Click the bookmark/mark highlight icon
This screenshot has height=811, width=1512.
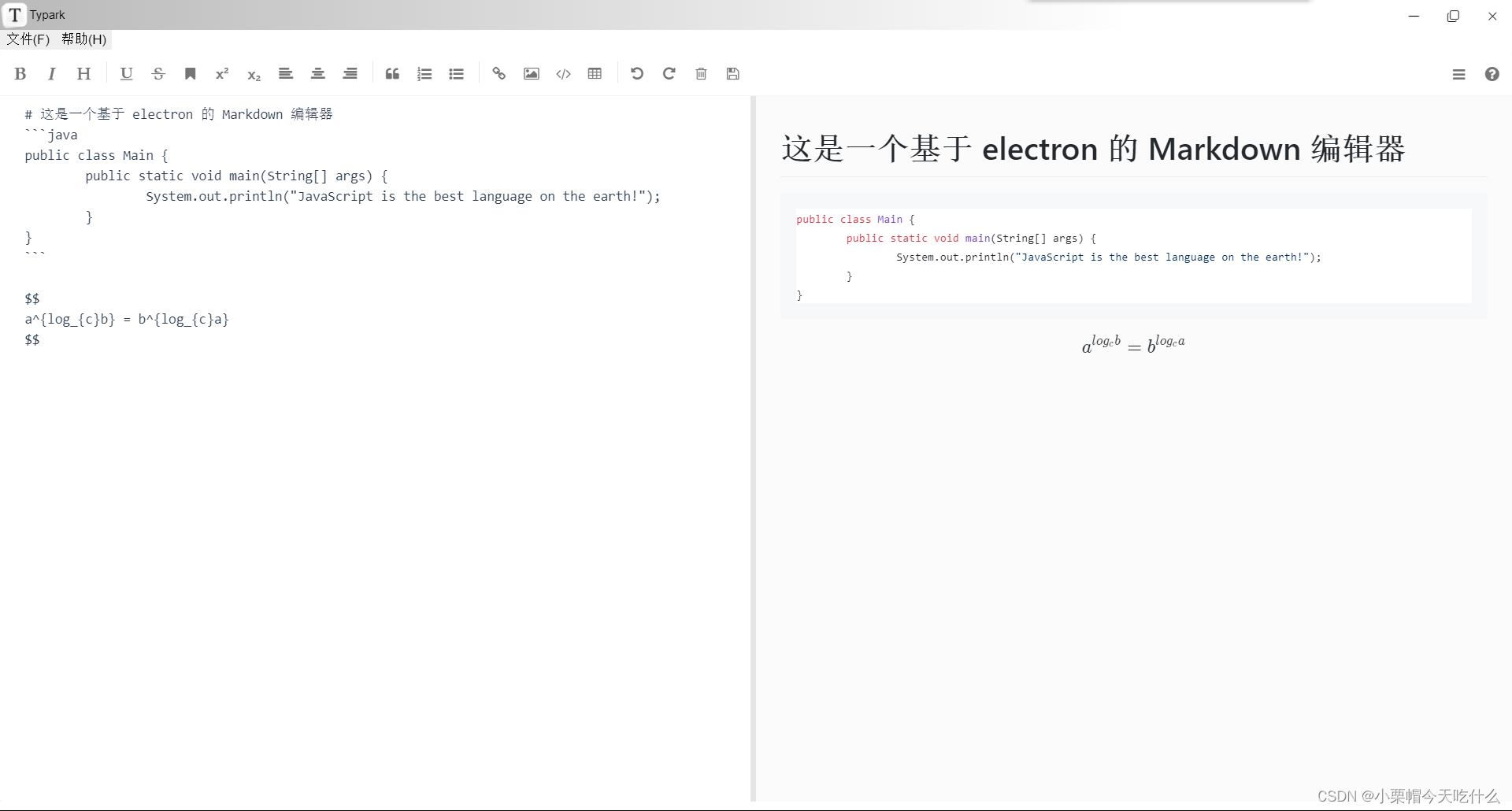(x=190, y=74)
